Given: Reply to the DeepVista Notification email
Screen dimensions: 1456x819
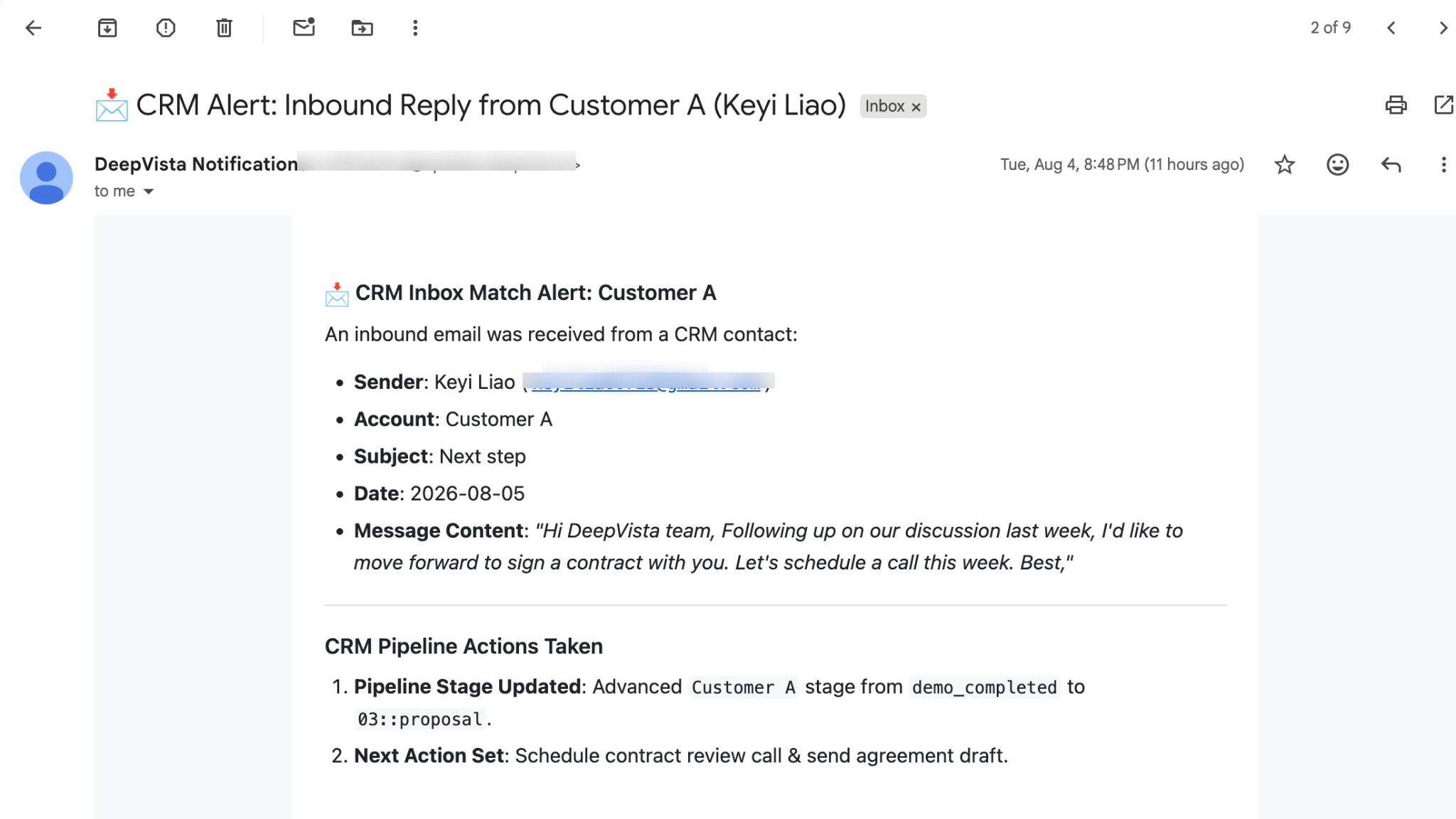Looking at the screenshot, I should [1391, 165].
